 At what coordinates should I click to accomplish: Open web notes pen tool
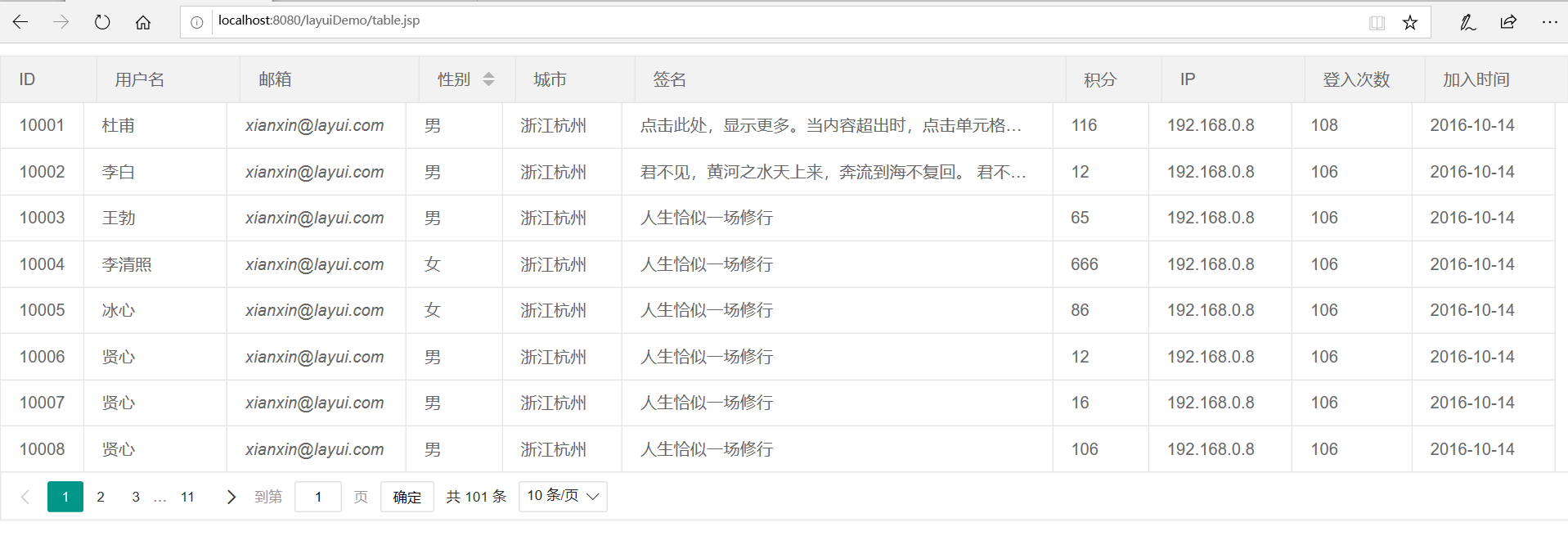coord(1467,23)
